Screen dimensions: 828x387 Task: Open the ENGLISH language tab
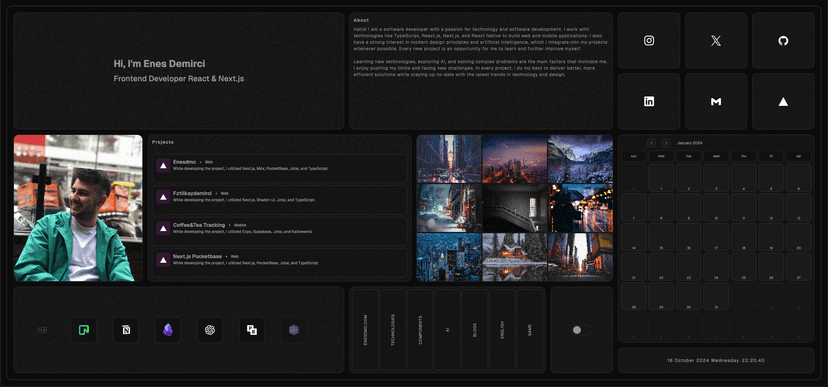click(x=502, y=330)
